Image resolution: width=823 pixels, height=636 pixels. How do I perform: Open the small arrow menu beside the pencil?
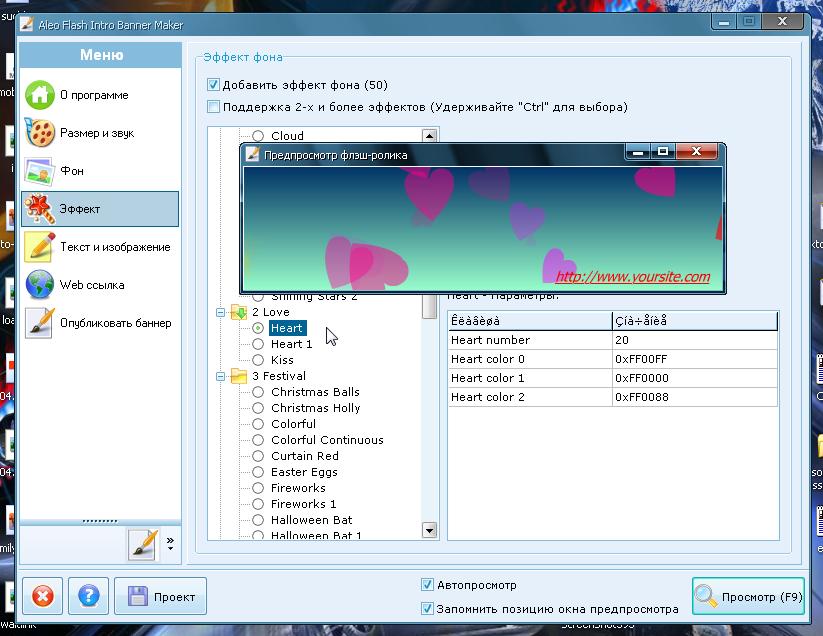tap(170, 544)
